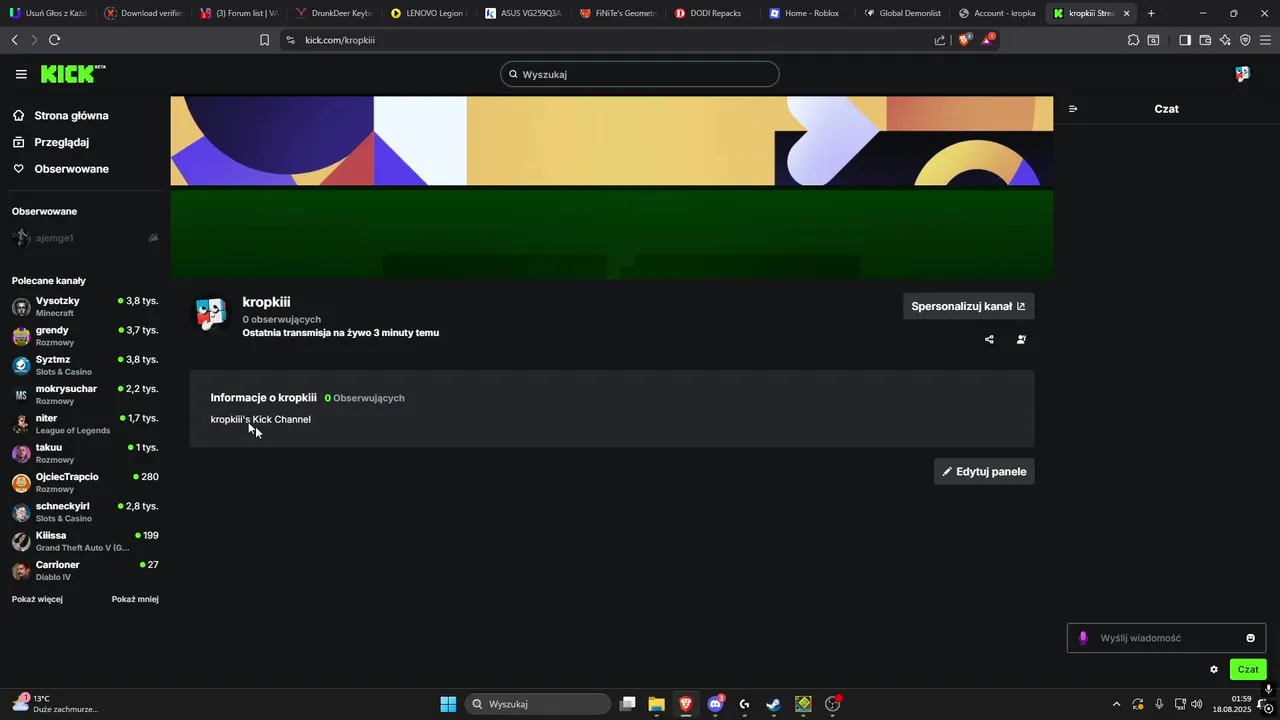Screen dimensions: 1280x720
Task: Open a new browser tab
Action: point(1151,13)
